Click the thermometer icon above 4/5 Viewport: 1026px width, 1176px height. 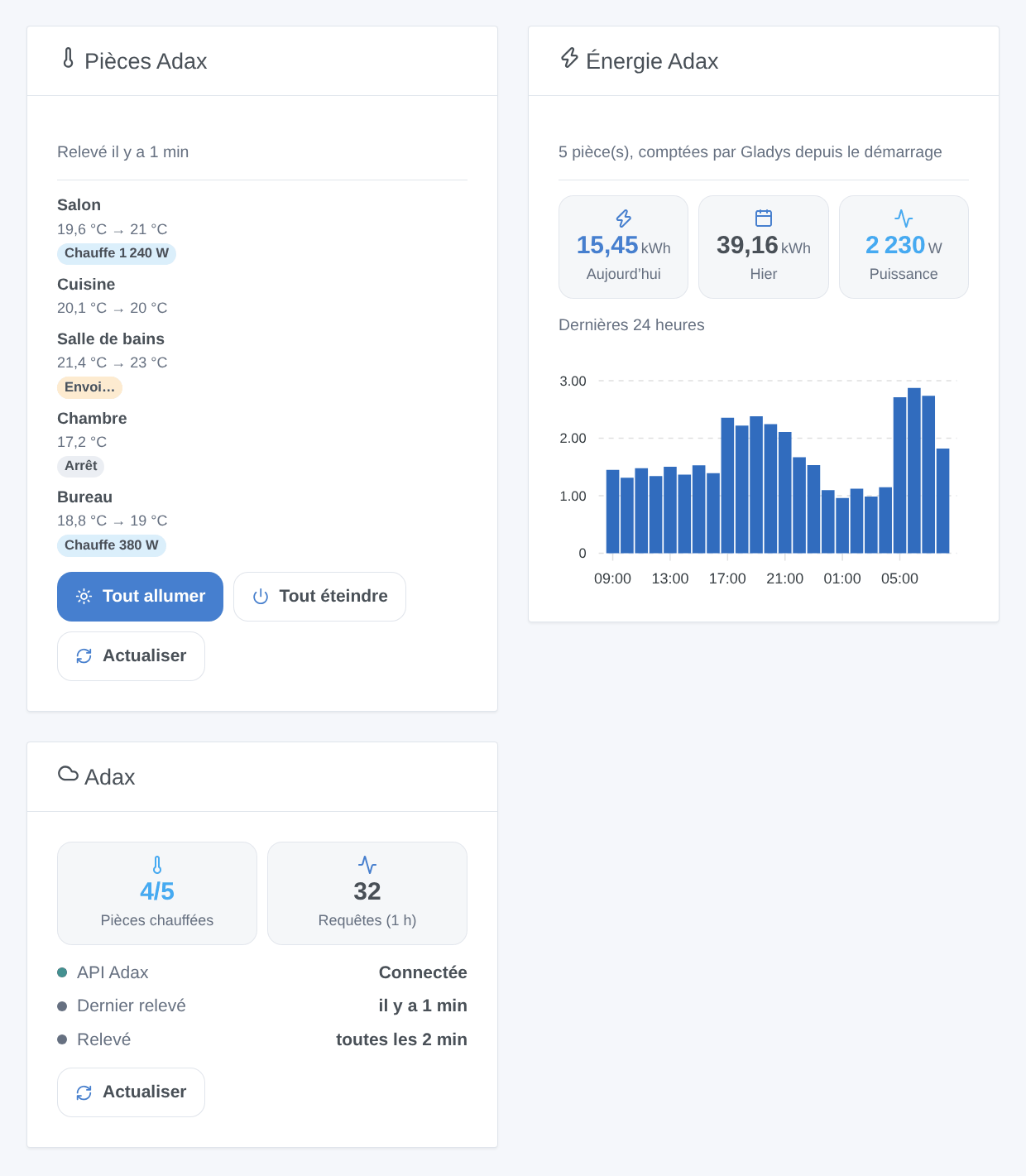coord(157,865)
